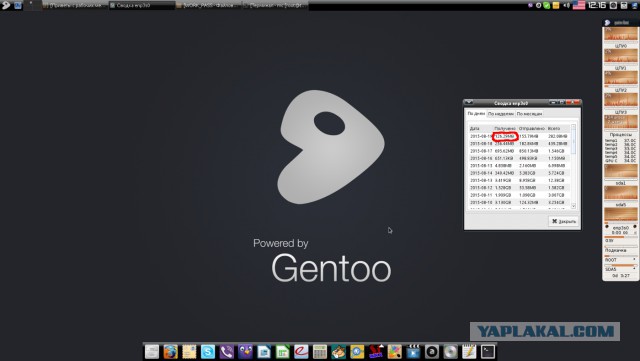Select the 2015-08-16 row
640x361 pixels.
click(x=519, y=158)
